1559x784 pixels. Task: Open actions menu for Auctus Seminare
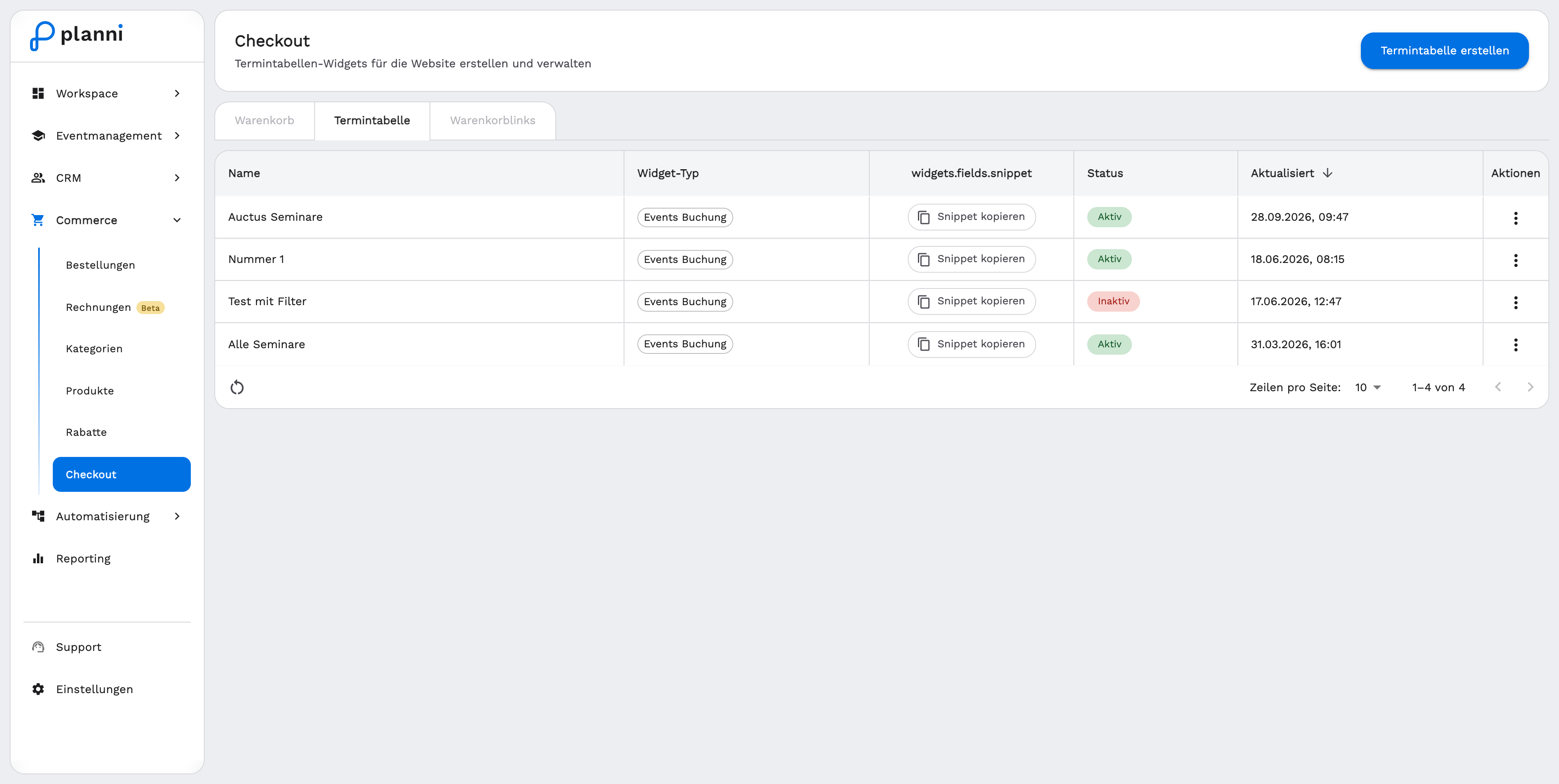coord(1516,218)
